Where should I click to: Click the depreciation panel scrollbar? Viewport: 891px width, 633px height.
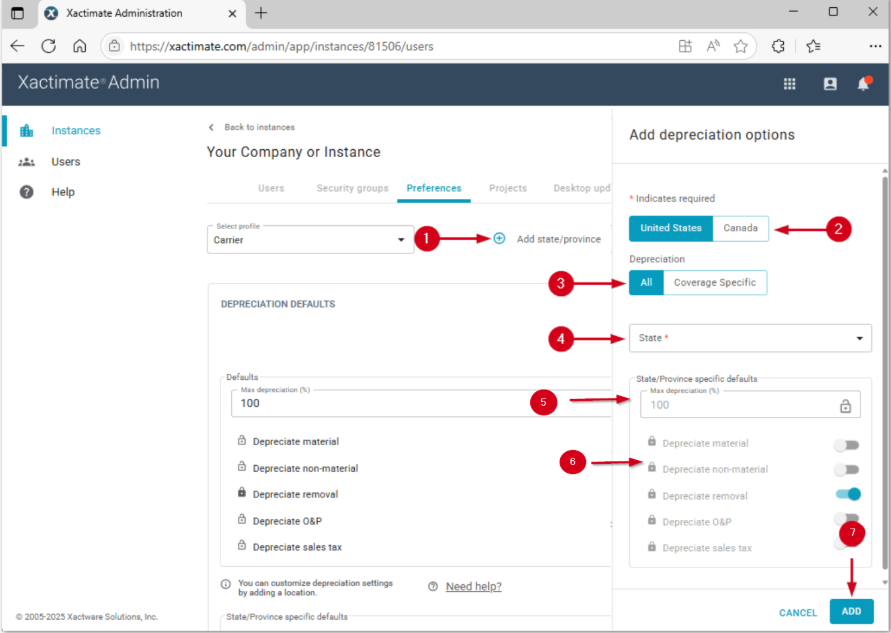point(885,372)
